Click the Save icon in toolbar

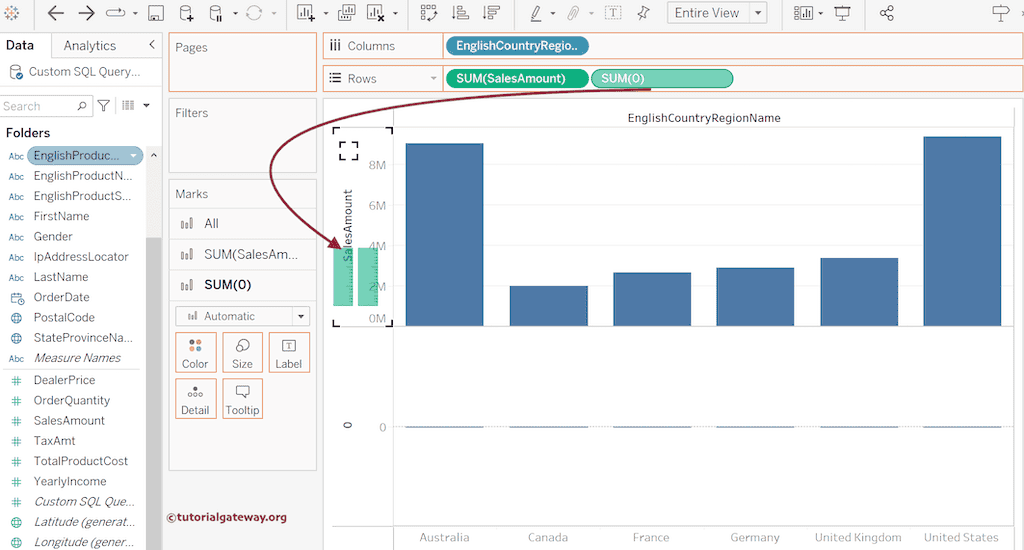click(x=156, y=13)
